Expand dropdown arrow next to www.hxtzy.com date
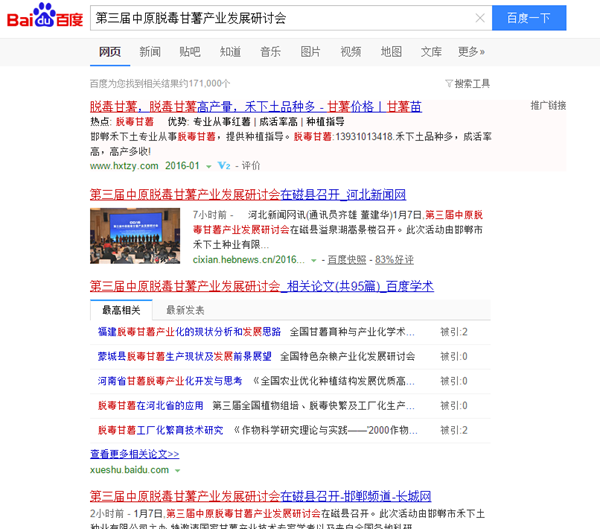The height and width of the screenshot is (529, 600). [209, 166]
